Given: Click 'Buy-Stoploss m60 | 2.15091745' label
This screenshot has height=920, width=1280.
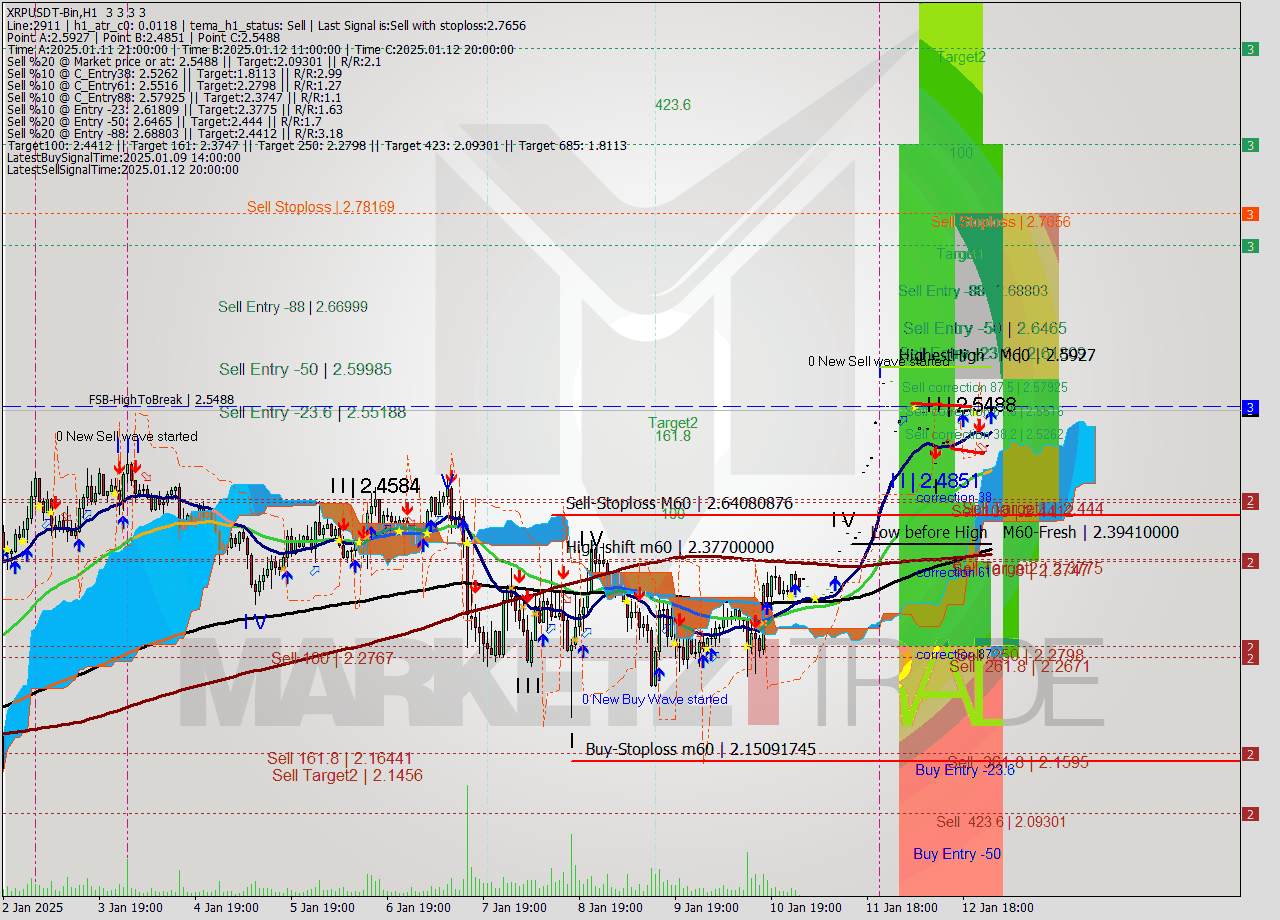Looking at the screenshot, I should 700,749.
